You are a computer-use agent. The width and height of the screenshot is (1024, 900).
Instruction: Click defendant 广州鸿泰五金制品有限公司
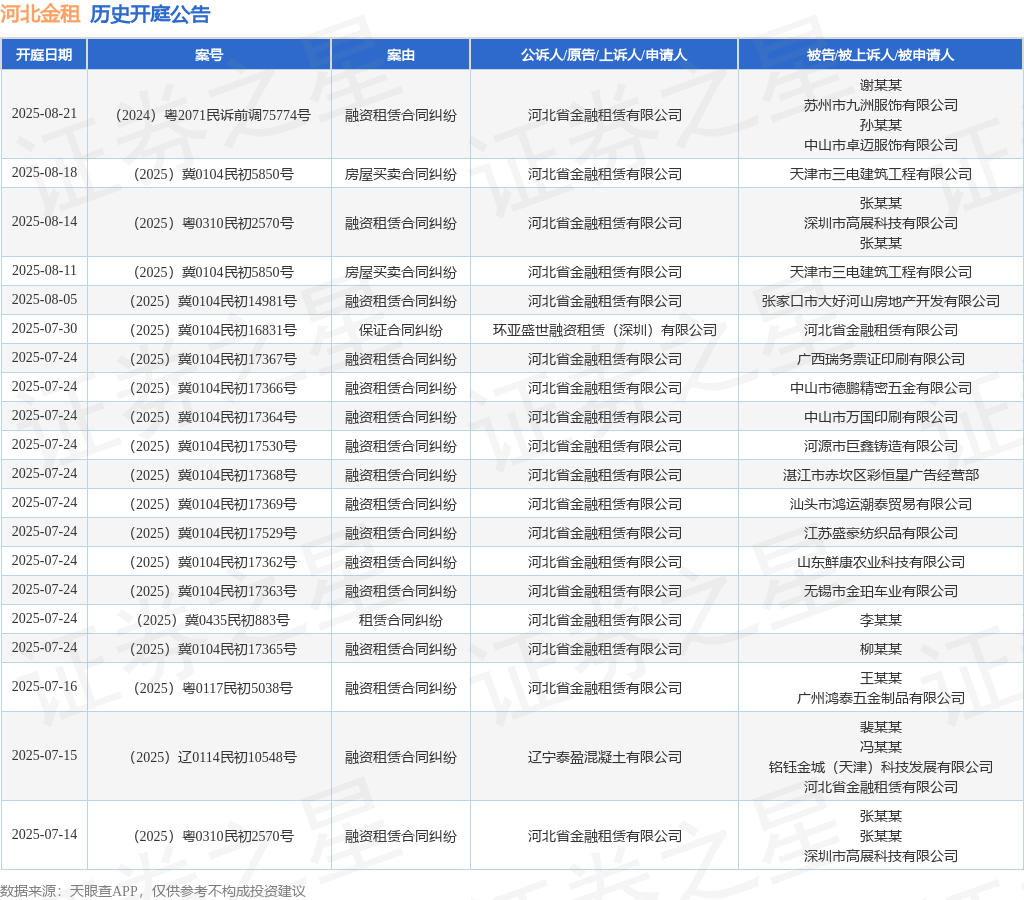pyautogui.click(x=880, y=698)
